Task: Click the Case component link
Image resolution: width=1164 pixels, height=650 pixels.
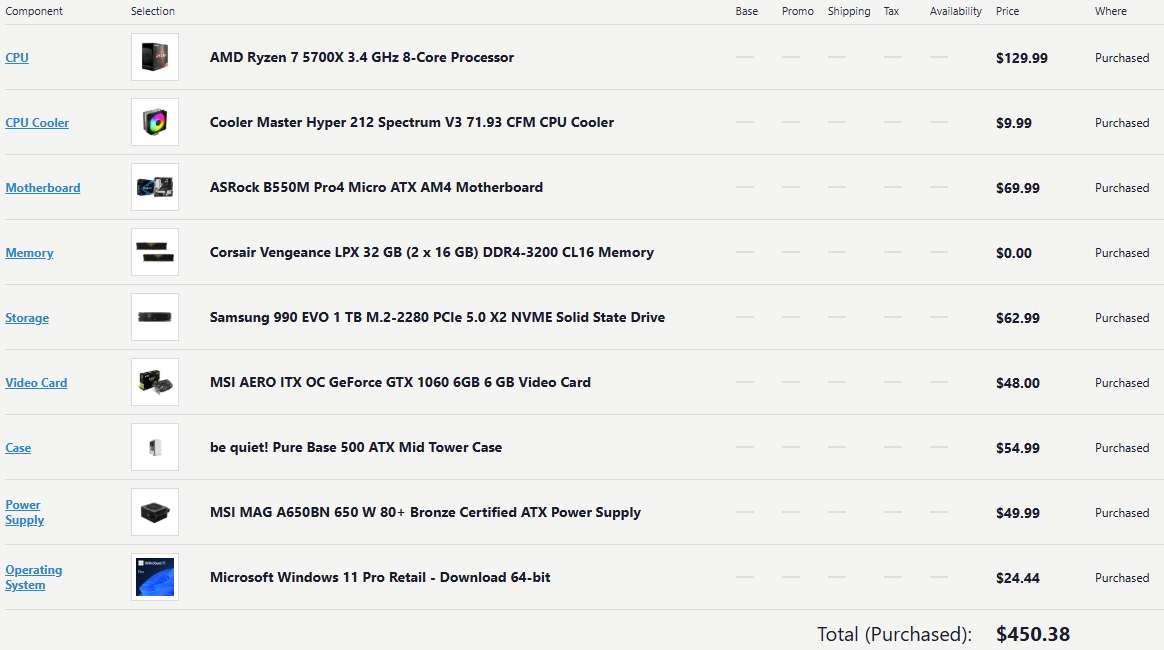Action: (x=18, y=448)
